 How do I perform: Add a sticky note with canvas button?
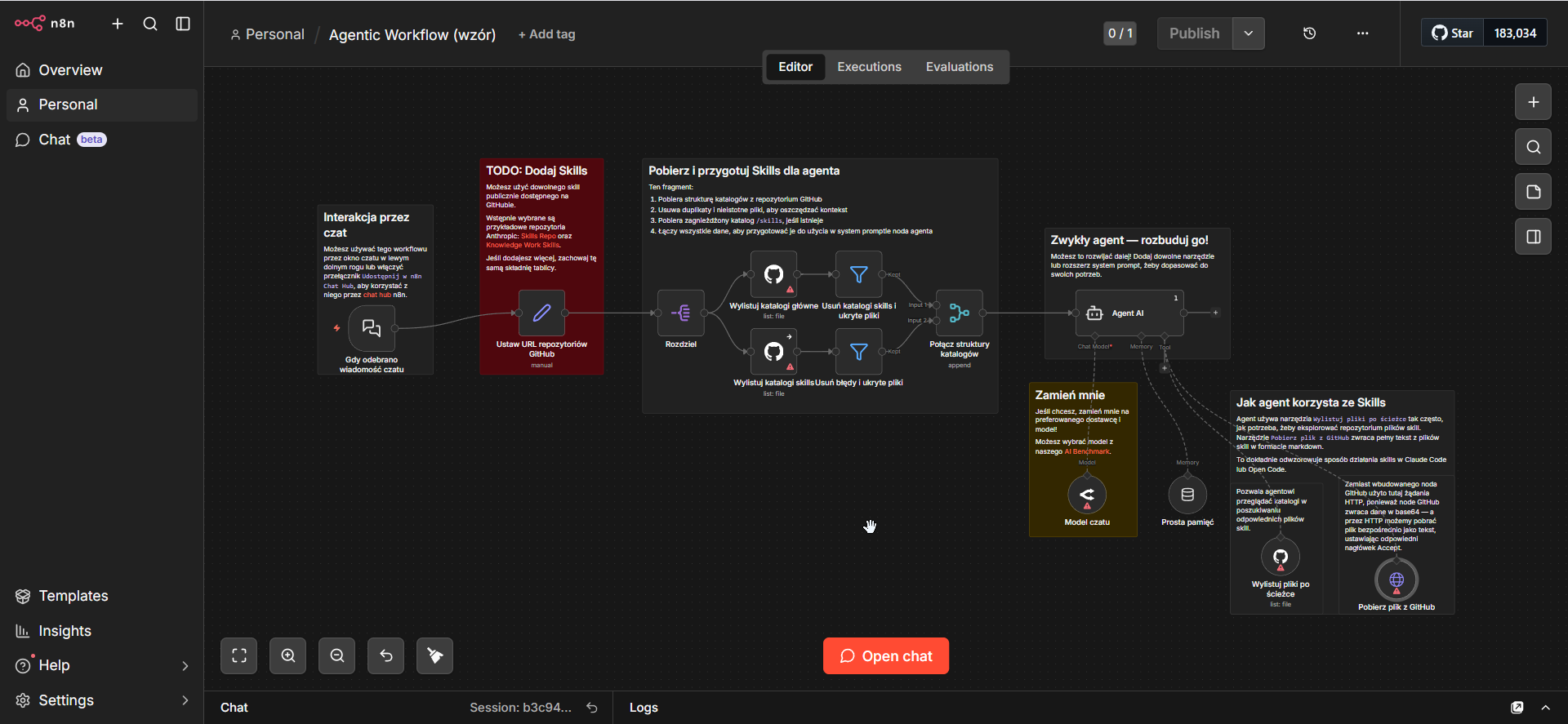click(x=1533, y=192)
